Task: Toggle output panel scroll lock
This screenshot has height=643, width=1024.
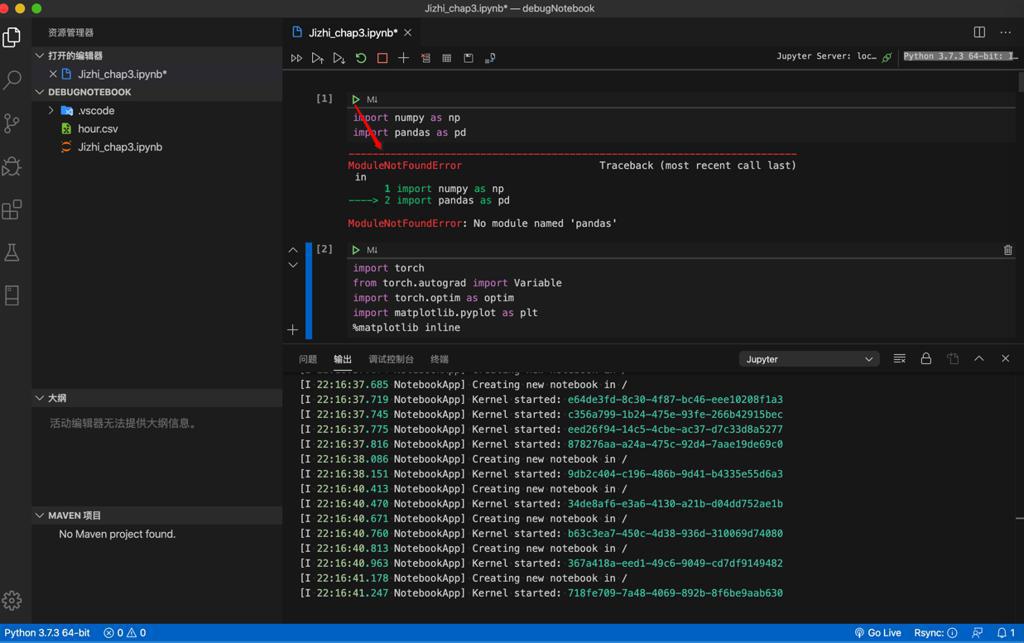Action: coord(926,359)
